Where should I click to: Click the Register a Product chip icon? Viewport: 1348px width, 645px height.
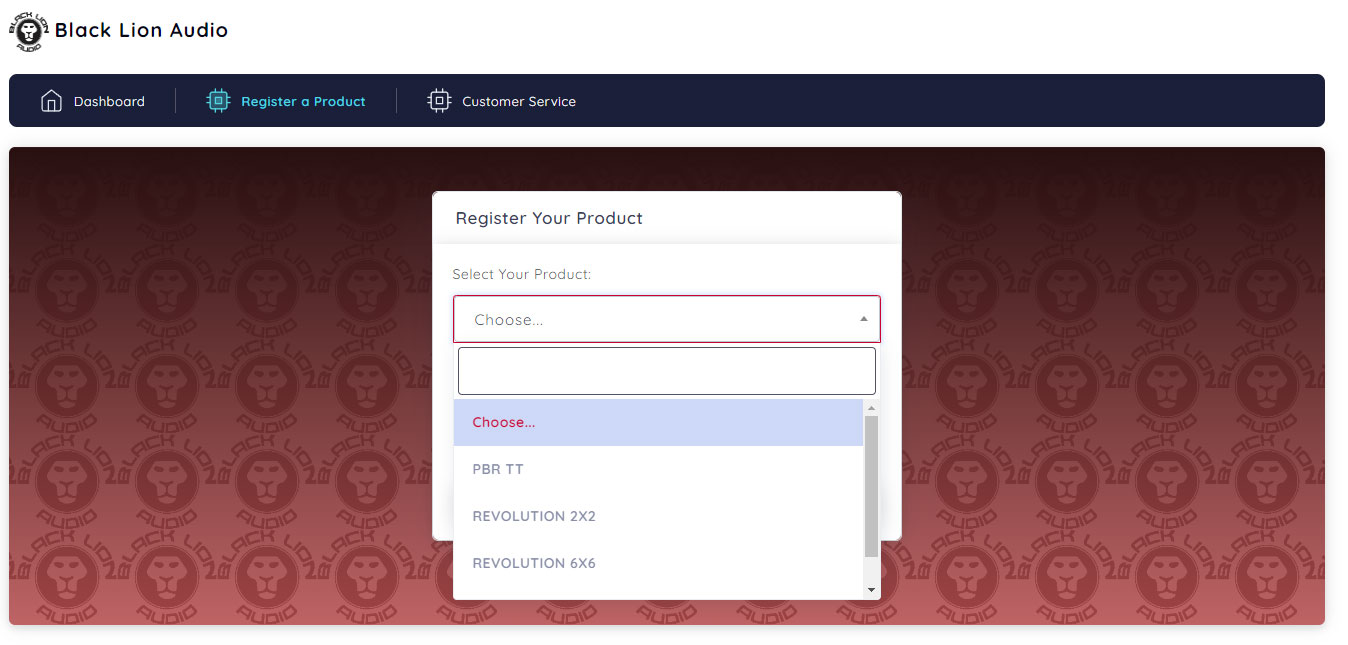[218, 101]
